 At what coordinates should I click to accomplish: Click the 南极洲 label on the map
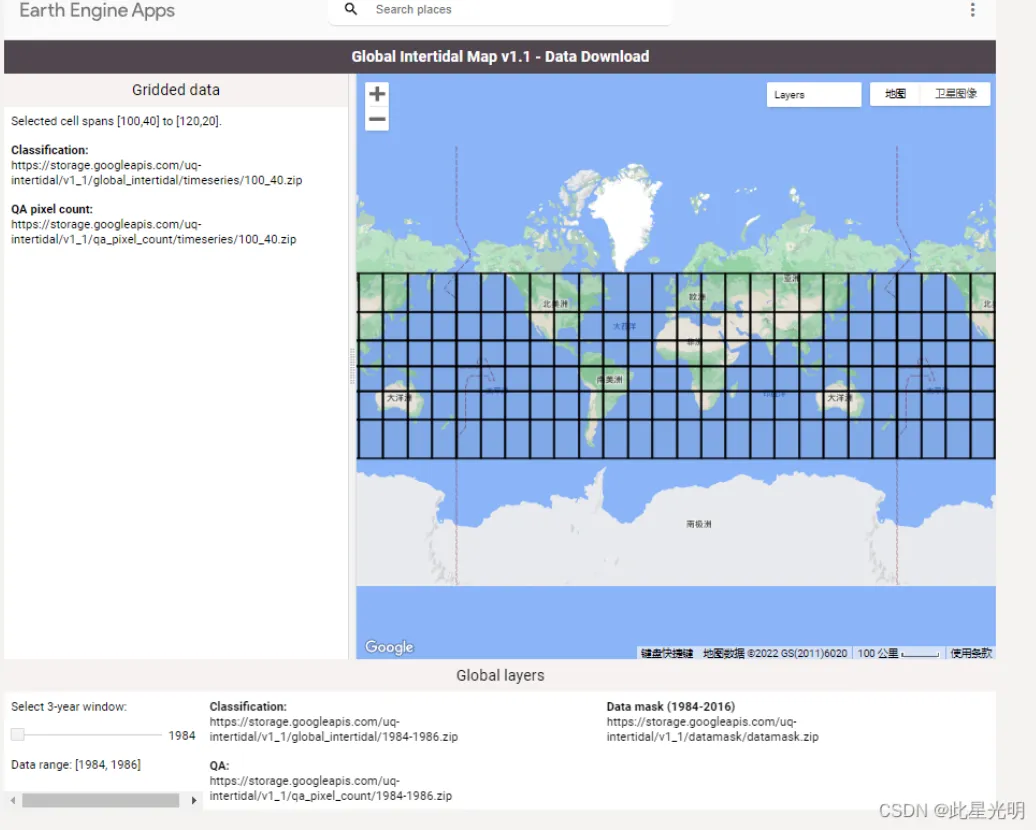[698, 524]
